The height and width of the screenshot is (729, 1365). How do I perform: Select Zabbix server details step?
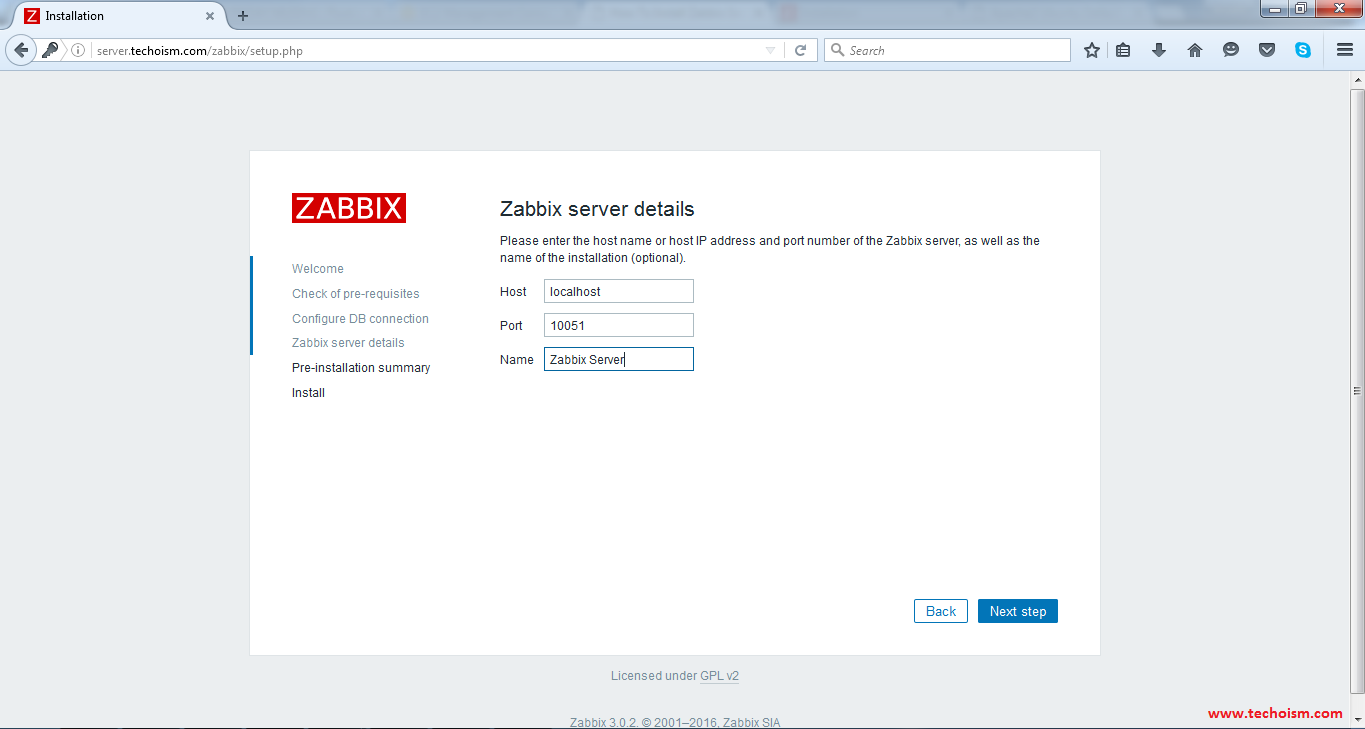(x=348, y=343)
